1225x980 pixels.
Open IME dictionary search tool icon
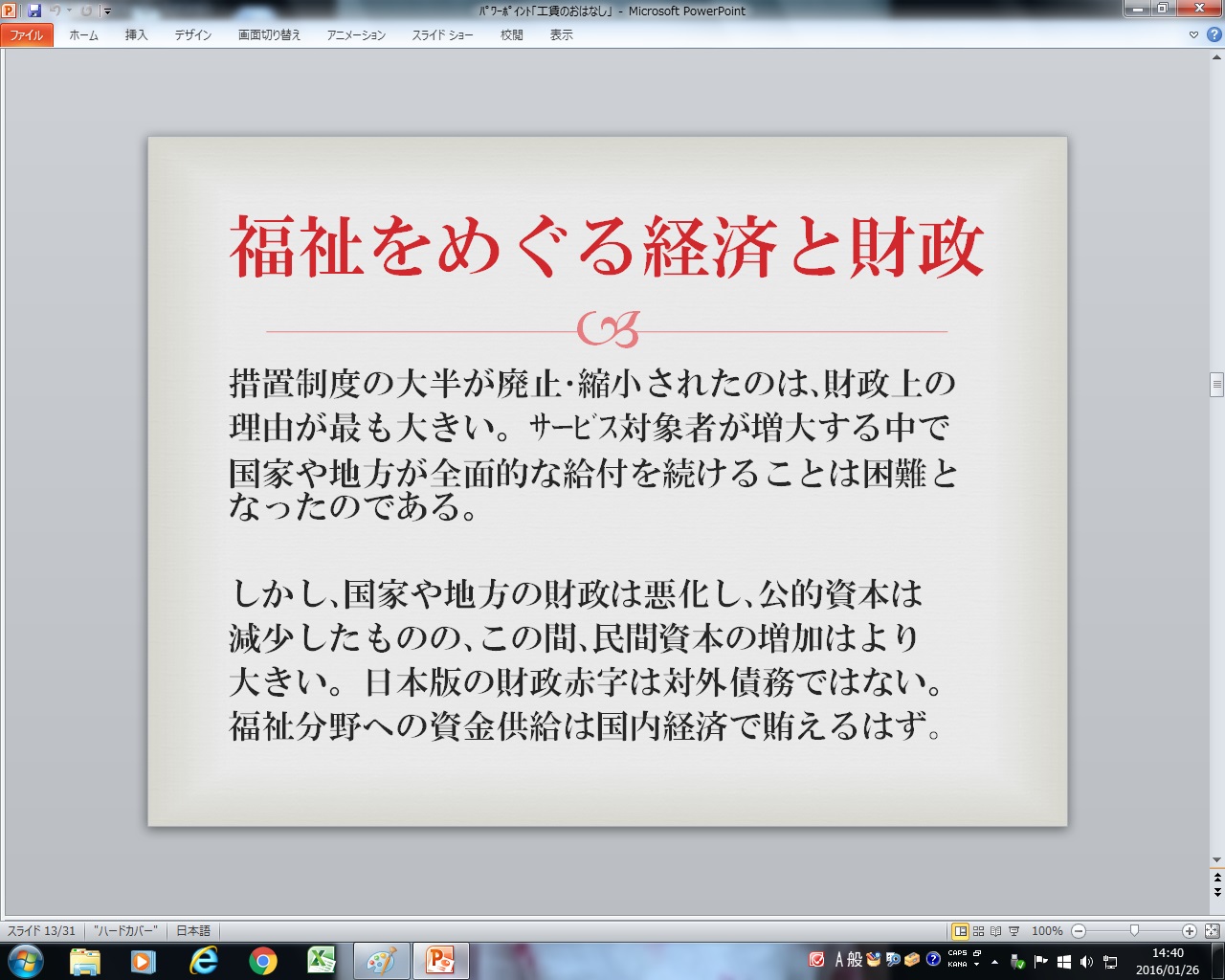893,960
